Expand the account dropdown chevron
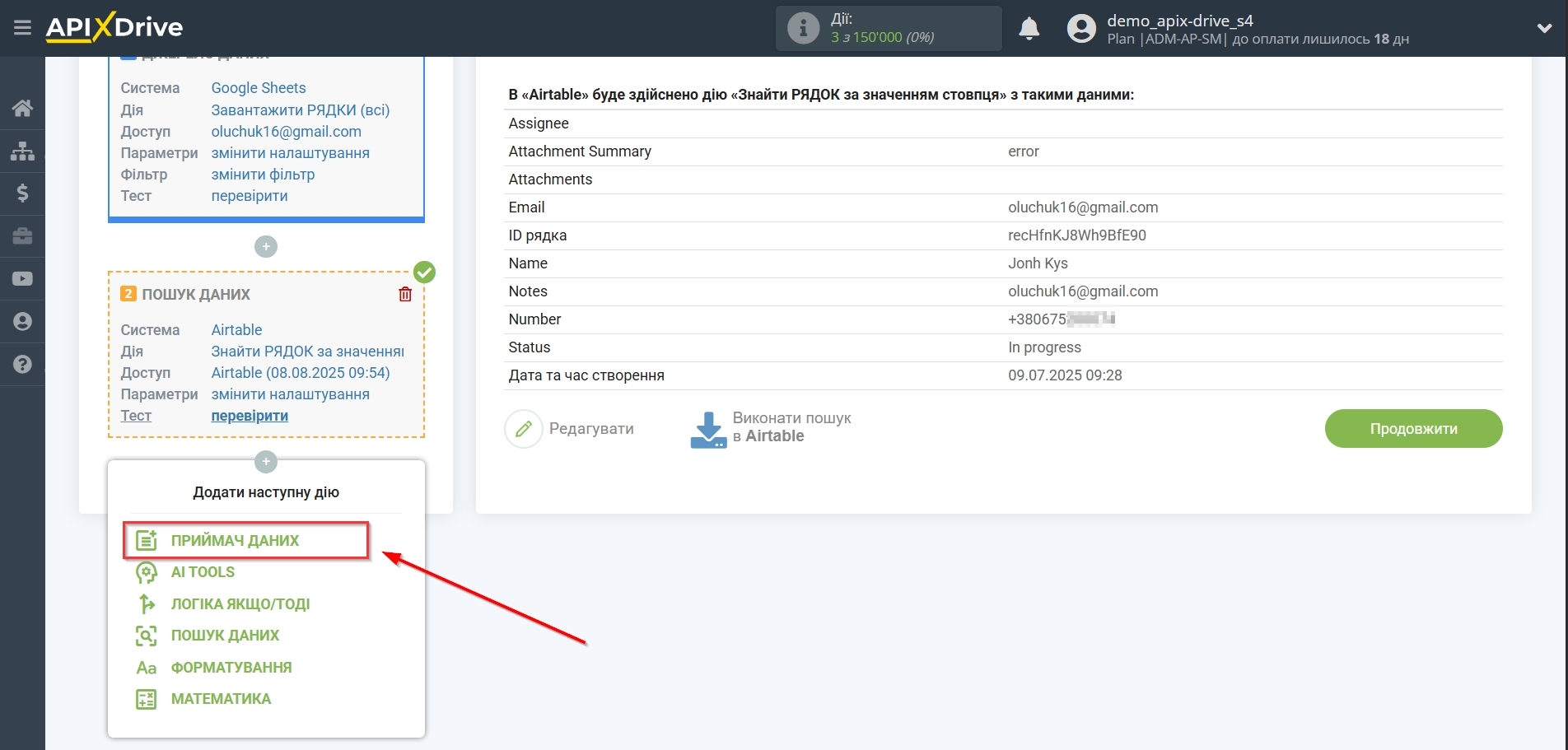The width and height of the screenshot is (1568, 750). click(x=1544, y=28)
